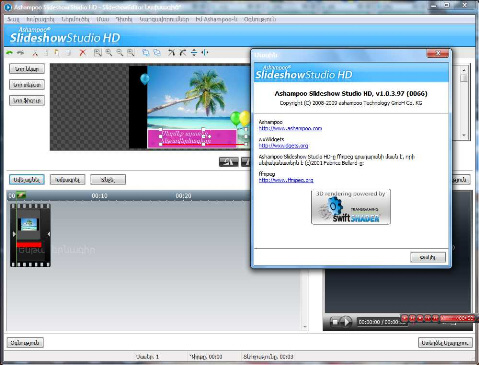Screen dimensions: 479x365
Task: Click the red X delete icon
Action: [x=83, y=53]
